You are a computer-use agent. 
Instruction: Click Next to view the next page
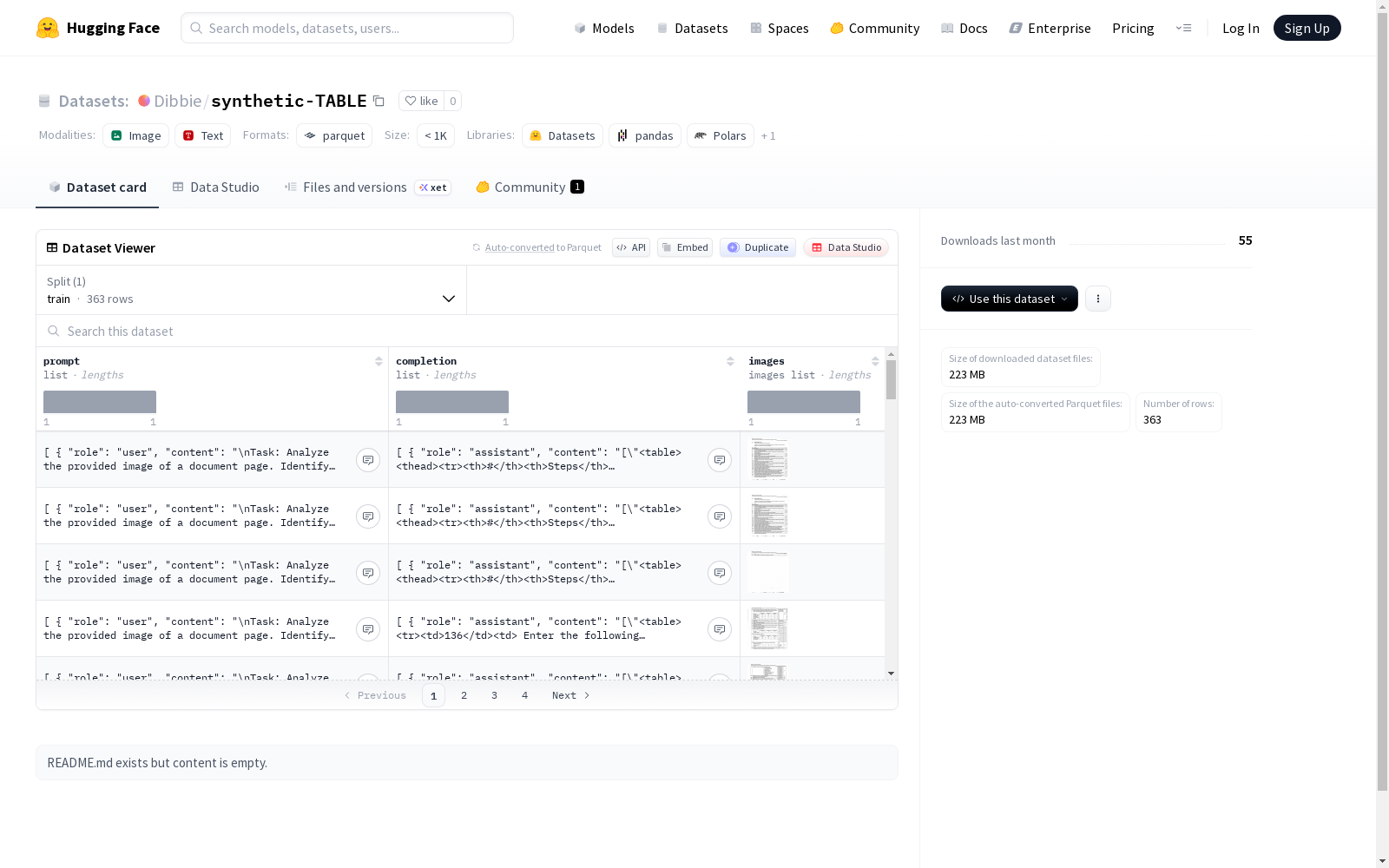(x=571, y=695)
